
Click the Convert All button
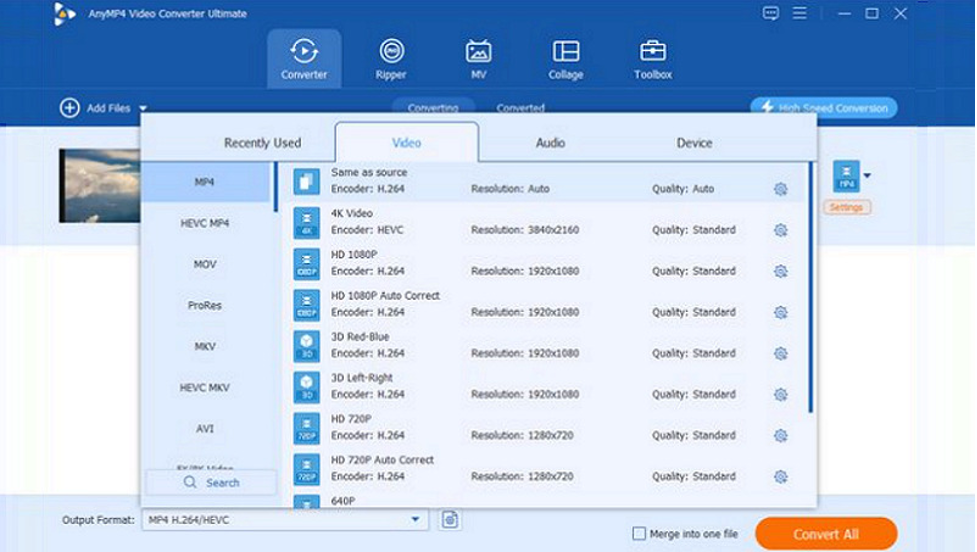(825, 534)
